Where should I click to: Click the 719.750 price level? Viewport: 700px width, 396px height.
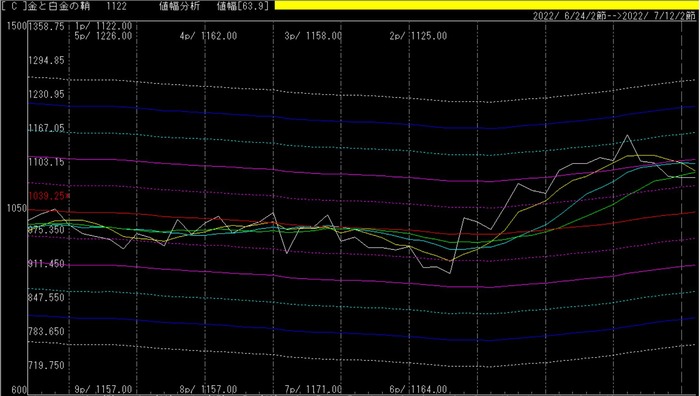pyautogui.click(x=46, y=365)
